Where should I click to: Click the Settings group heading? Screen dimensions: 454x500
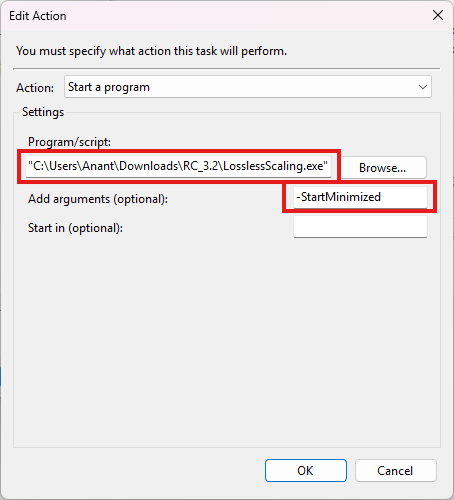43,112
